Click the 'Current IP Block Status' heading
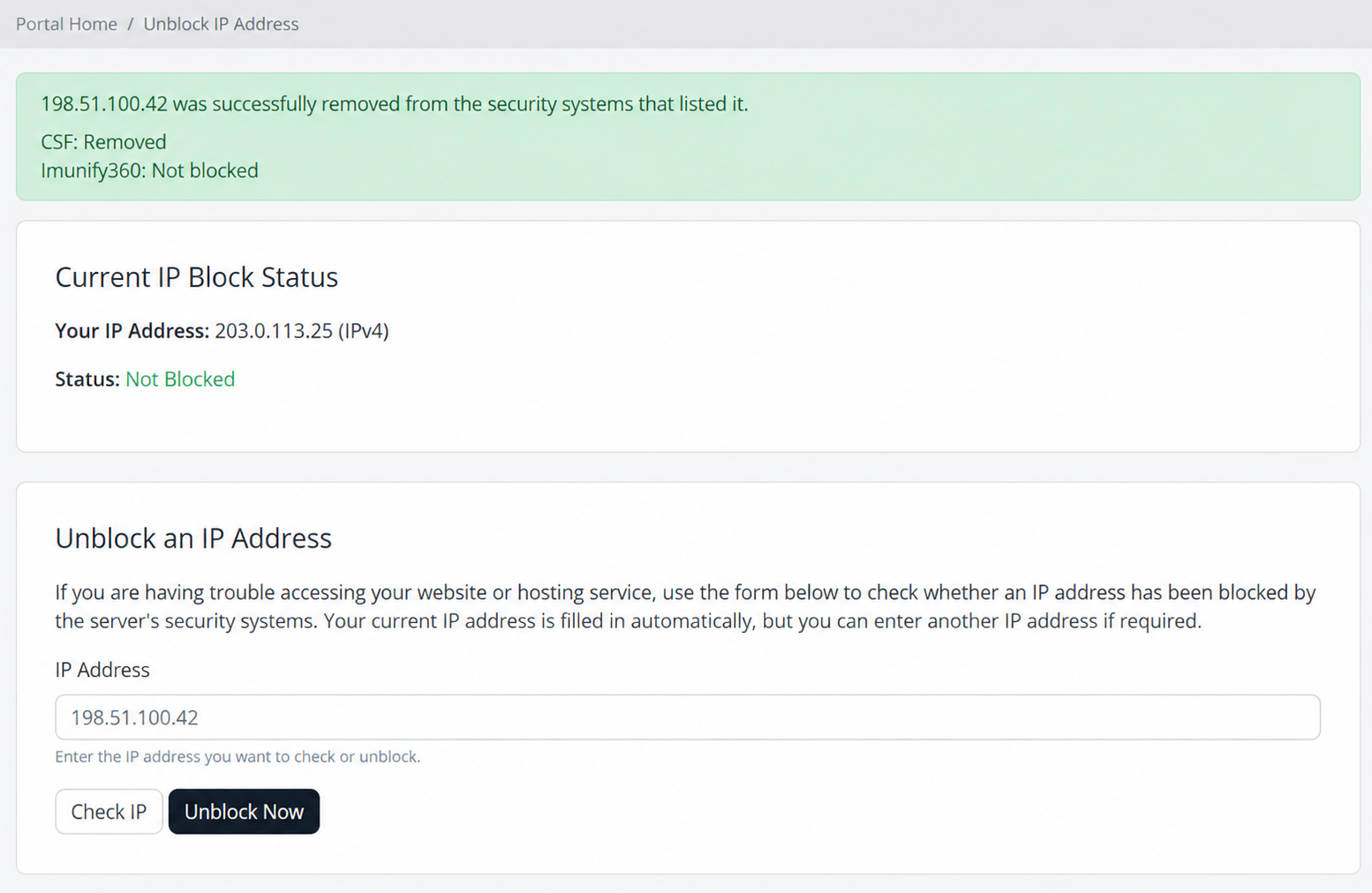Viewport: 1372px width, 893px height. [196, 277]
